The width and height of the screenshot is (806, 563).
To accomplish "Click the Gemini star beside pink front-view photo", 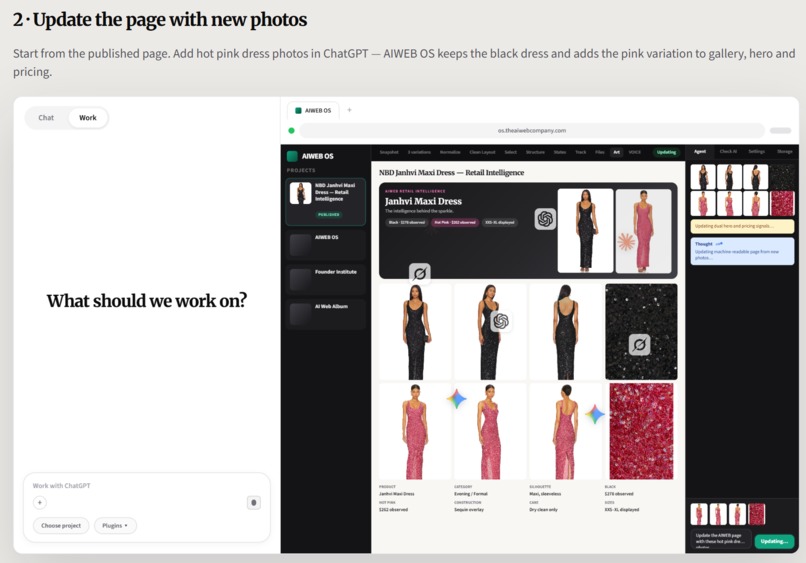I will tap(456, 398).
